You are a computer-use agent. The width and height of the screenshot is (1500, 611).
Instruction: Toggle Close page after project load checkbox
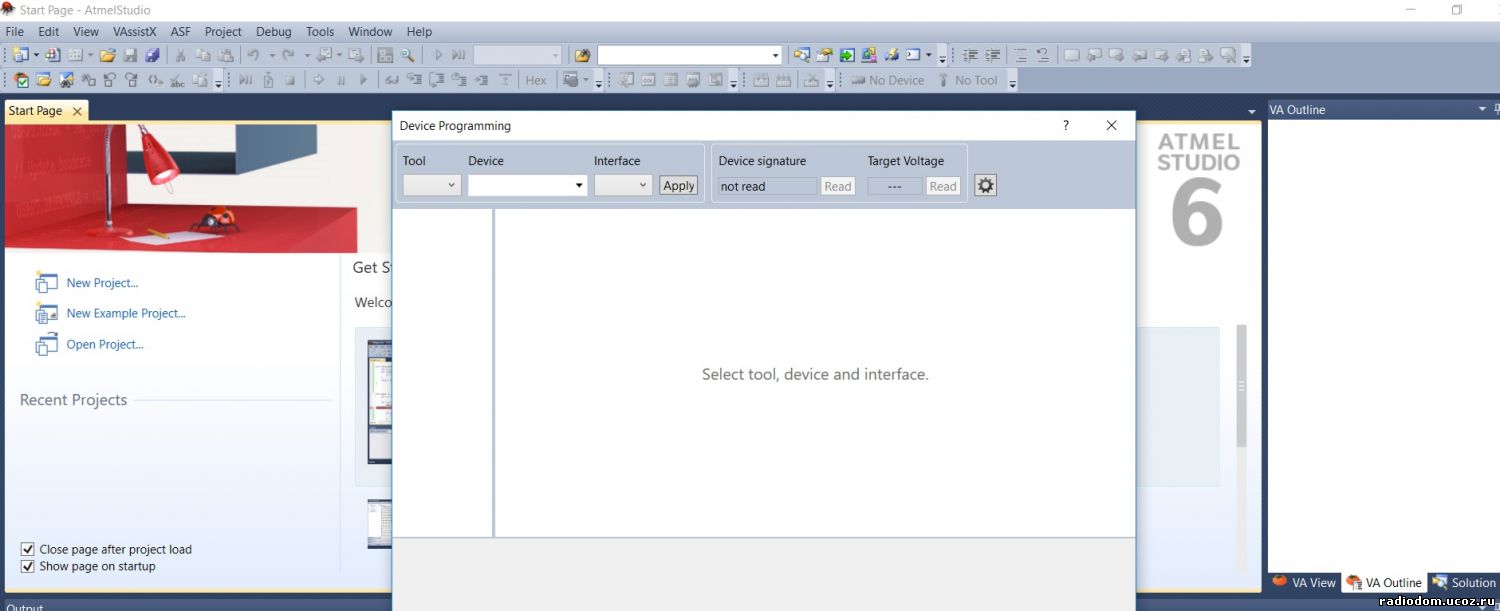(x=28, y=549)
